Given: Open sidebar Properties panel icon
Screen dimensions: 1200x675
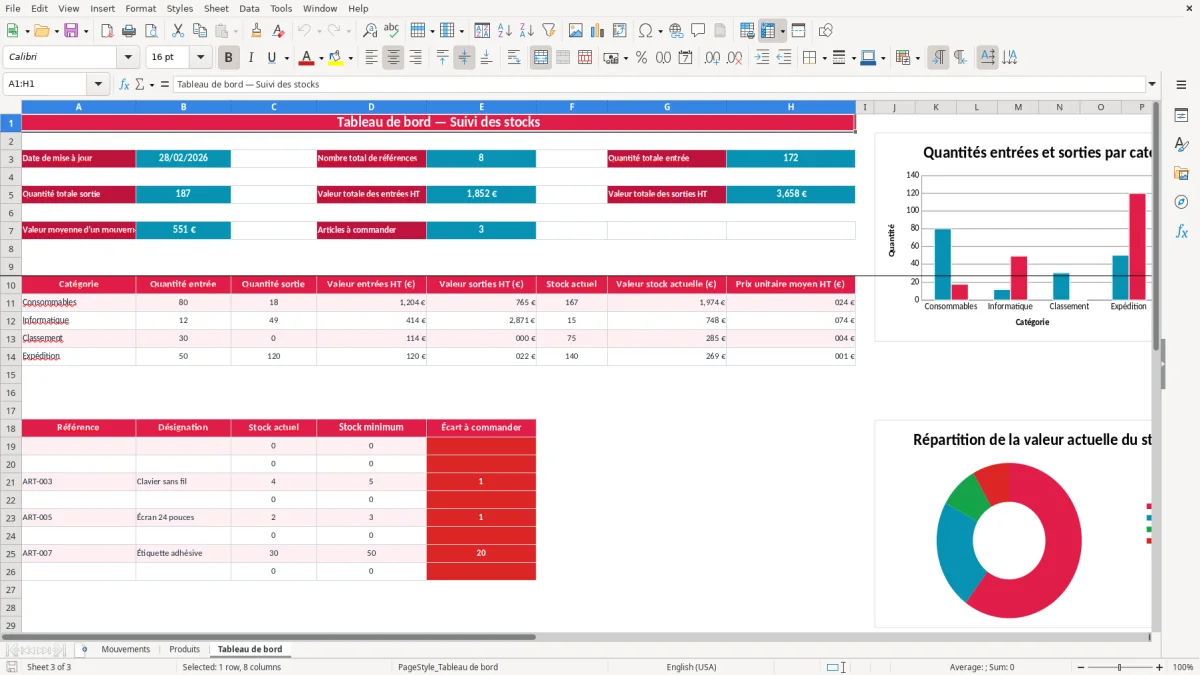Looking at the screenshot, I should click(1181, 116).
